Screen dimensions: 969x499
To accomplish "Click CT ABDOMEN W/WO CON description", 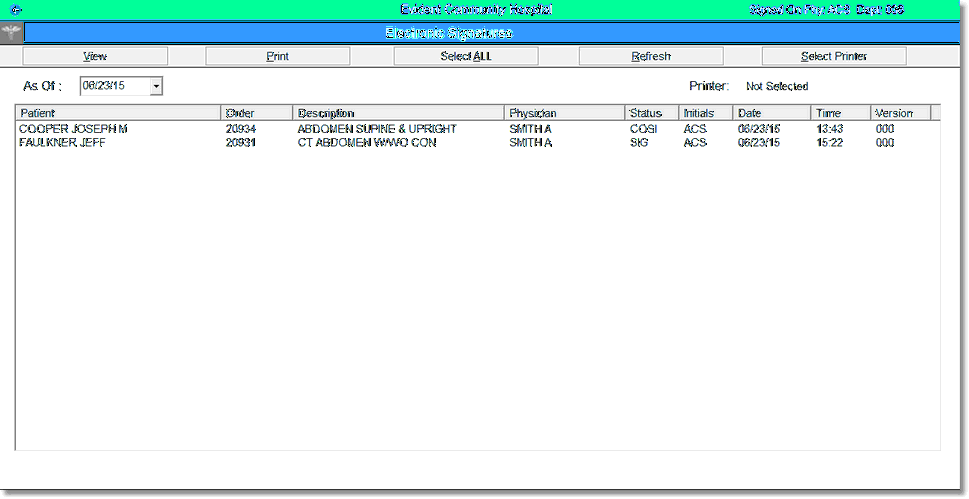I will point(367,143).
